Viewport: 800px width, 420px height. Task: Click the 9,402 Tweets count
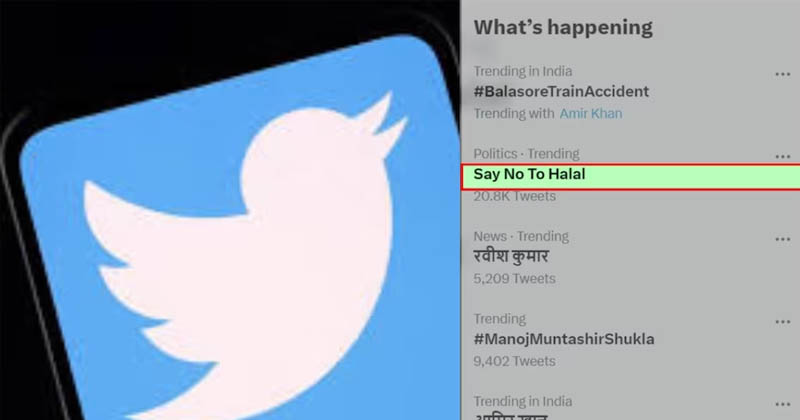pos(514,361)
